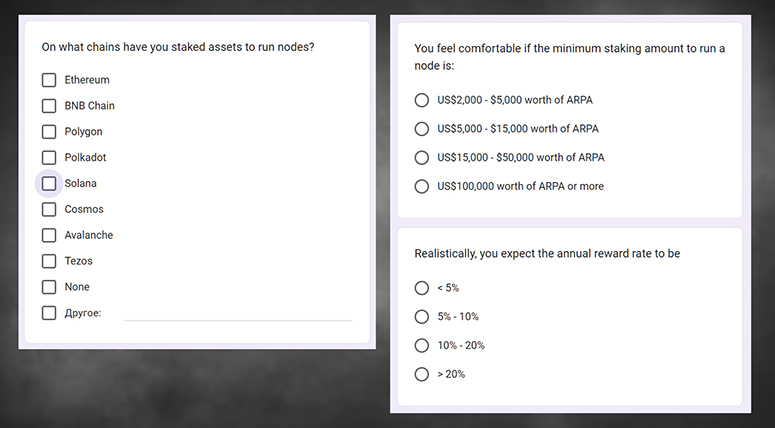Select US$100,000 worth of ARPA or more

(421, 186)
